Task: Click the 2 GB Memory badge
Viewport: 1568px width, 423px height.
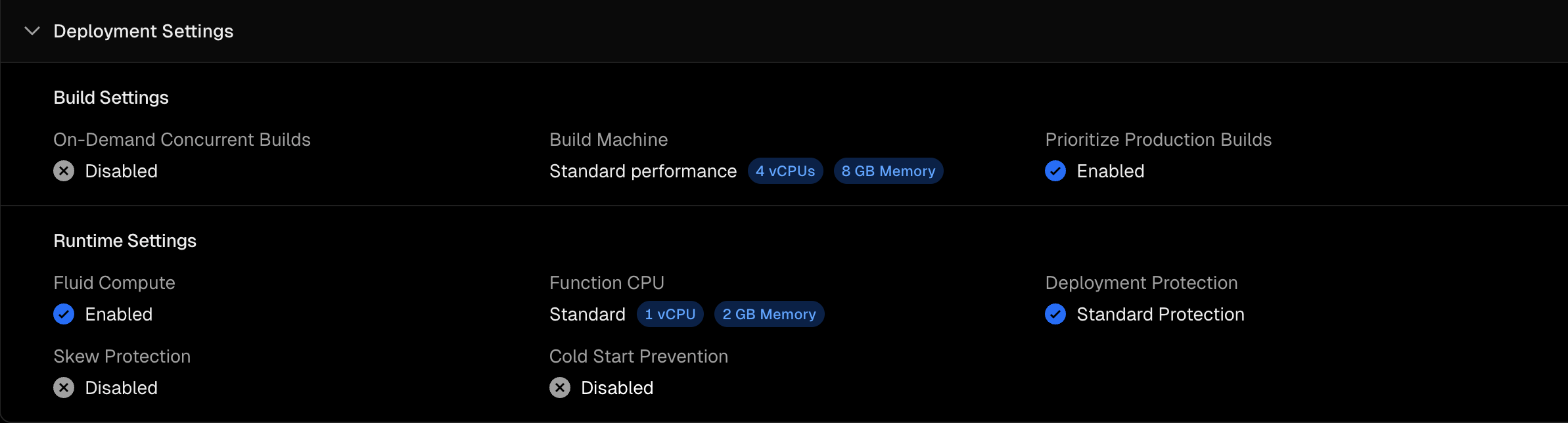Action: pos(769,314)
